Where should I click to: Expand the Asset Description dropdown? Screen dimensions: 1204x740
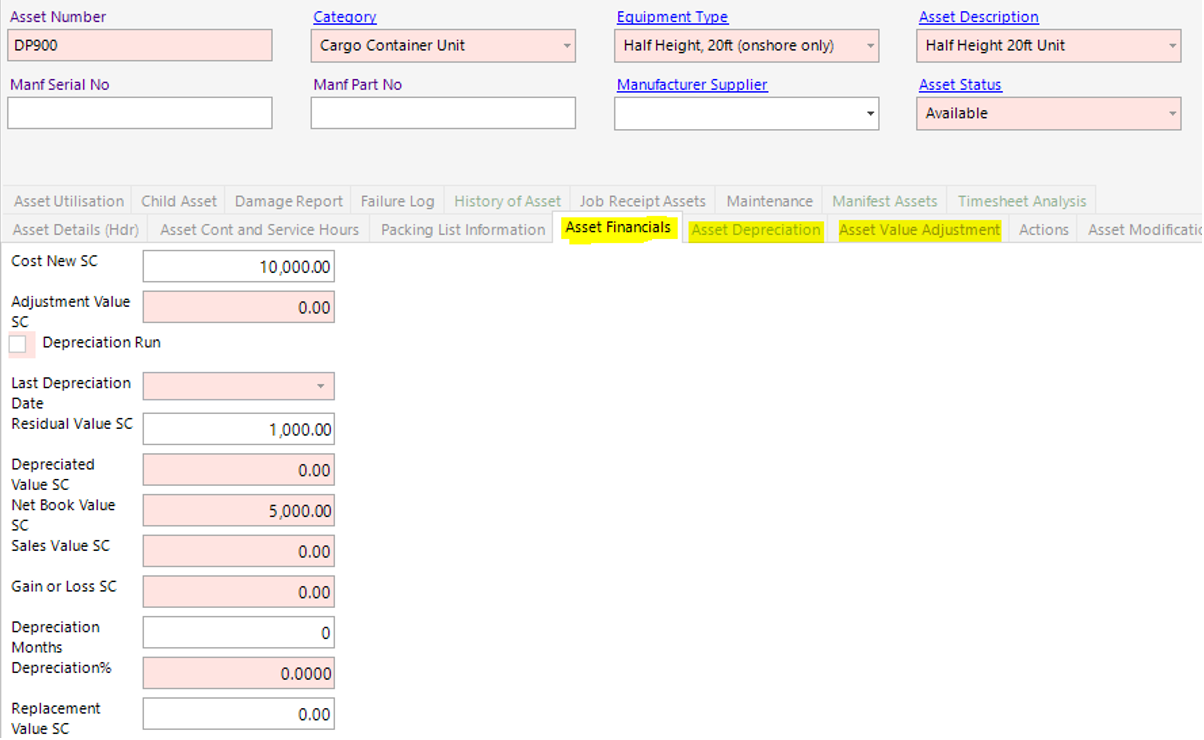[x=1171, y=46]
